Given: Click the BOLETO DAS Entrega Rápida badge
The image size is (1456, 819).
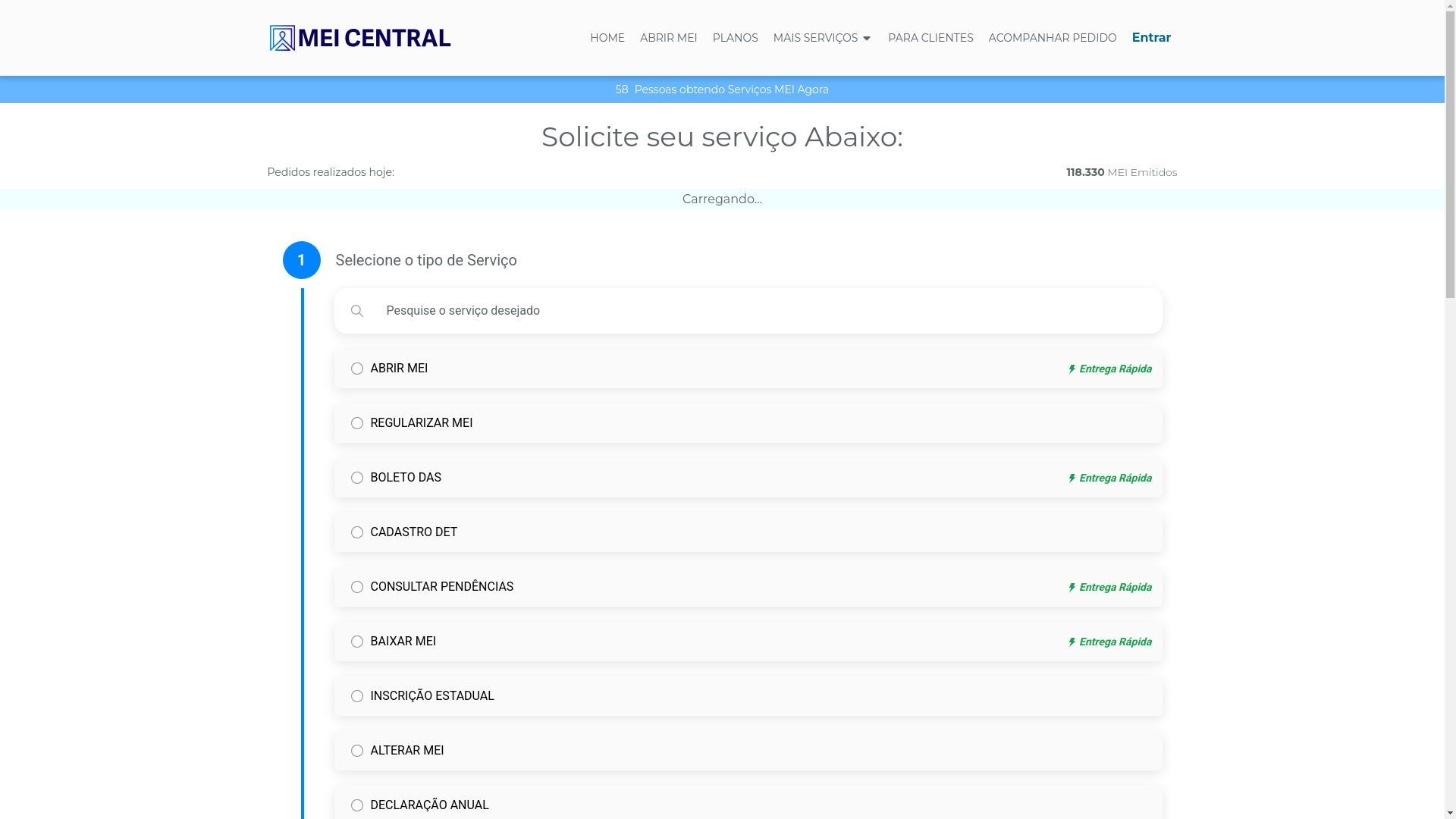Looking at the screenshot, I should (1109, 479).
